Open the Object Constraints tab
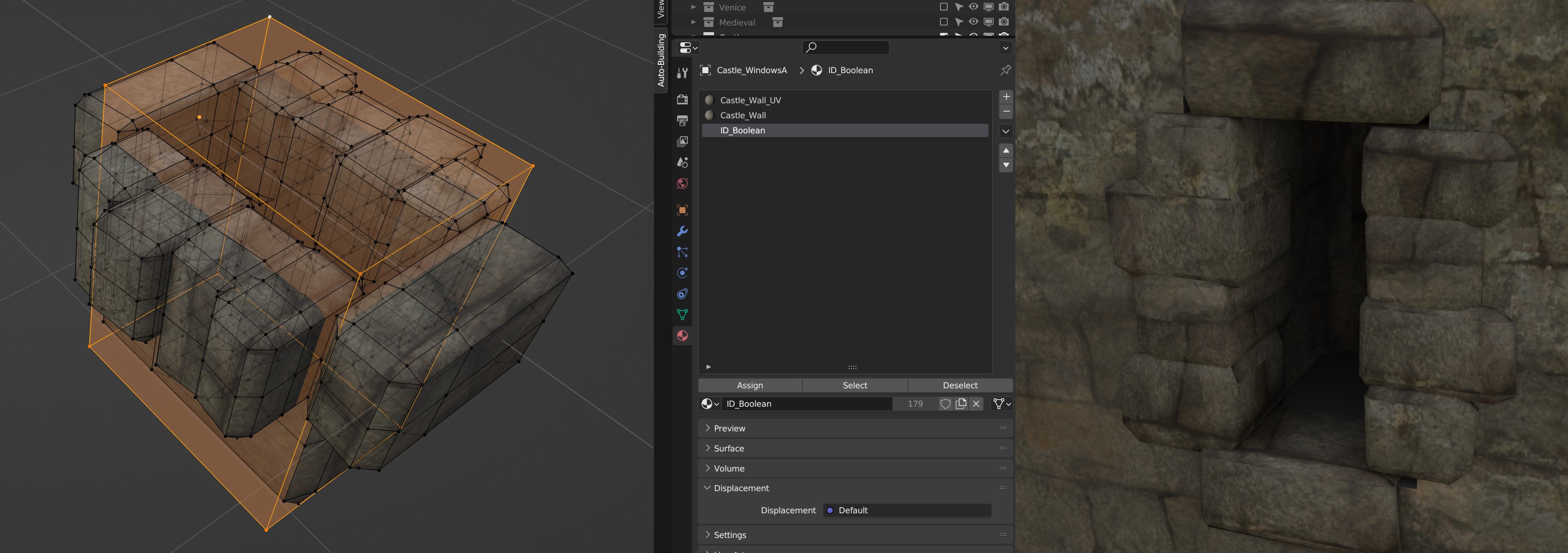This screenshot has height=553, width=1568. [682, 294]
